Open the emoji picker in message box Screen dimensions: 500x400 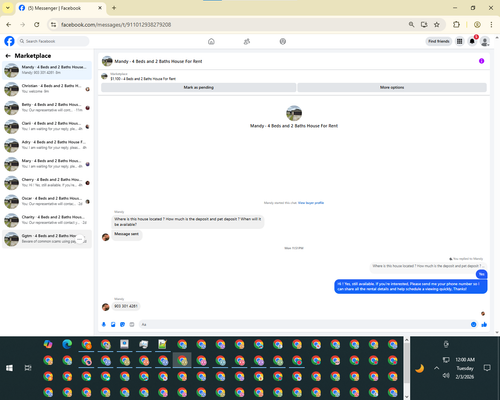pyautogui.click(x=473, y=324)
